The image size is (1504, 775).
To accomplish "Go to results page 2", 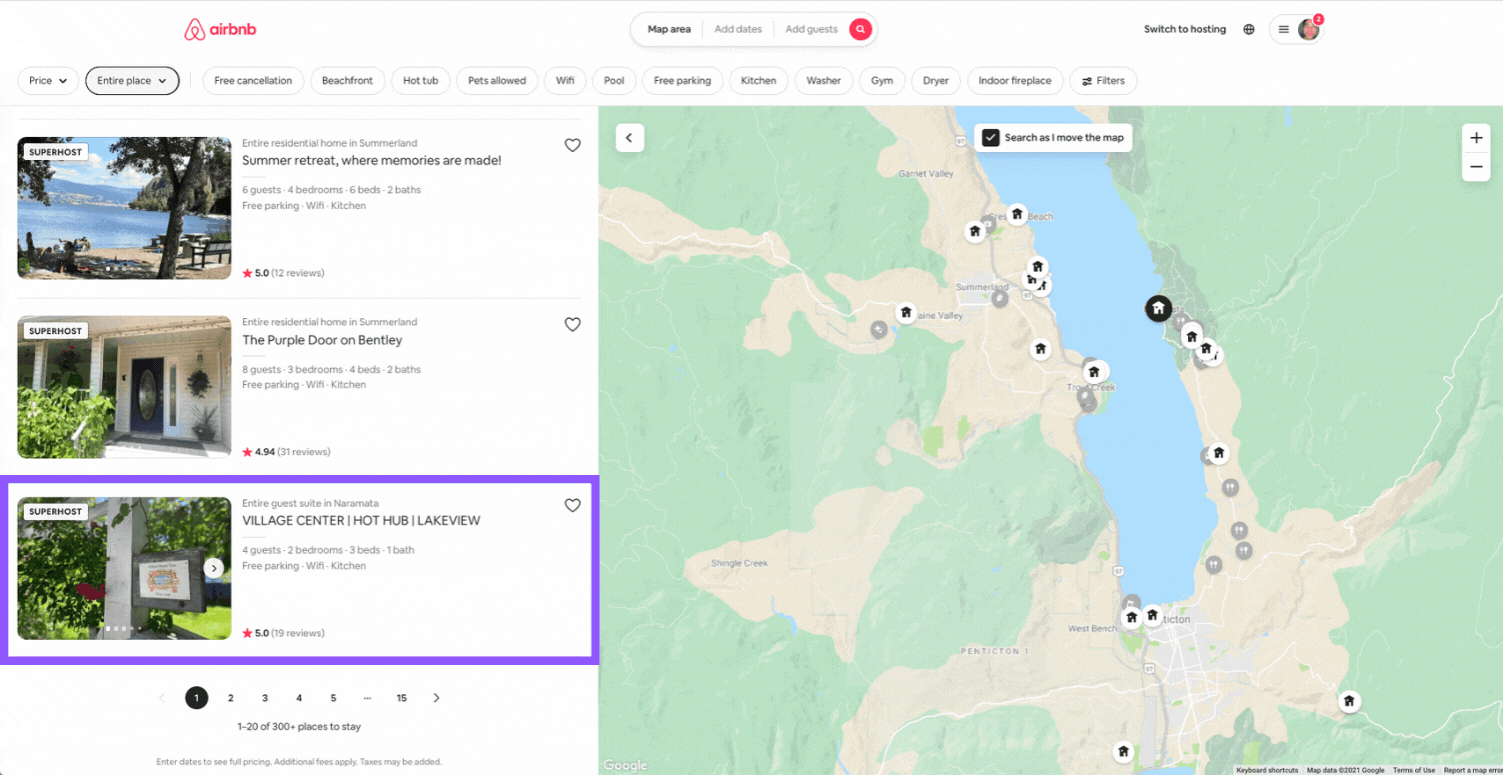I will (x=231, y=698).
